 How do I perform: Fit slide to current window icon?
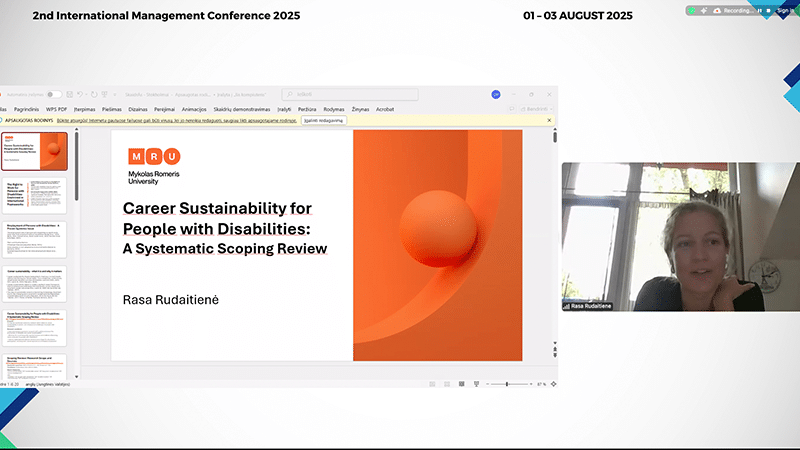click(552, 384)
